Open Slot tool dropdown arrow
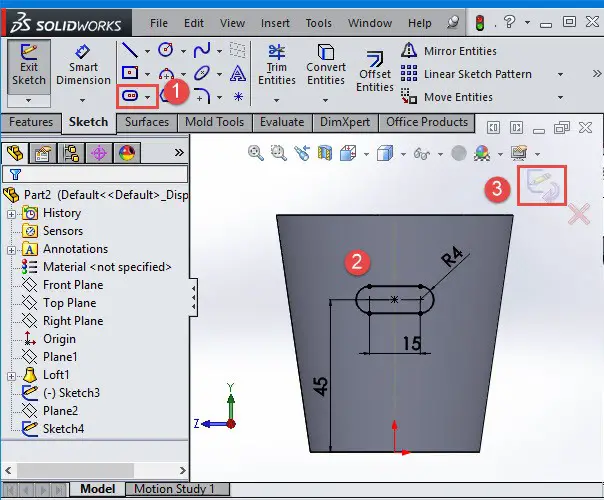The height and width of the screenshot is (500, 604). point(148,97)
